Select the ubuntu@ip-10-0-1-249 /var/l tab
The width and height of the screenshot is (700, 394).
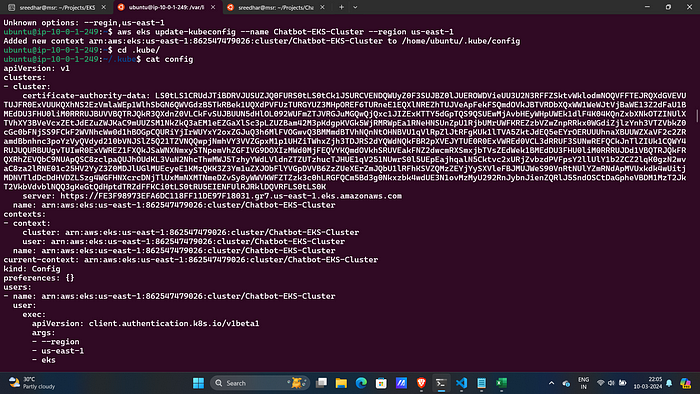point(167,7)
